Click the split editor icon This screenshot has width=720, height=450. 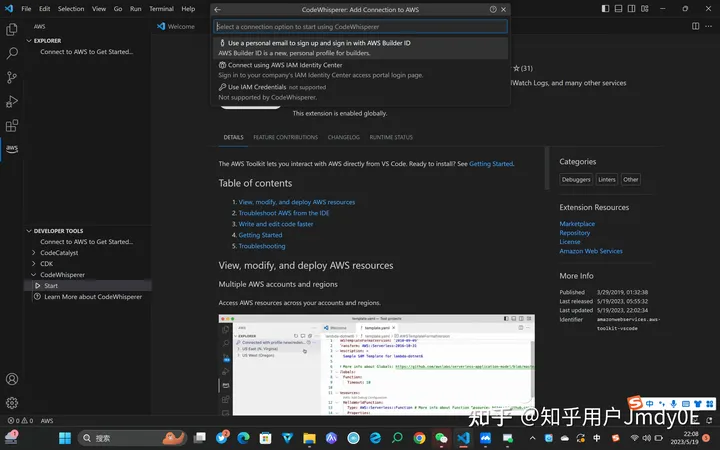point(695,26)
